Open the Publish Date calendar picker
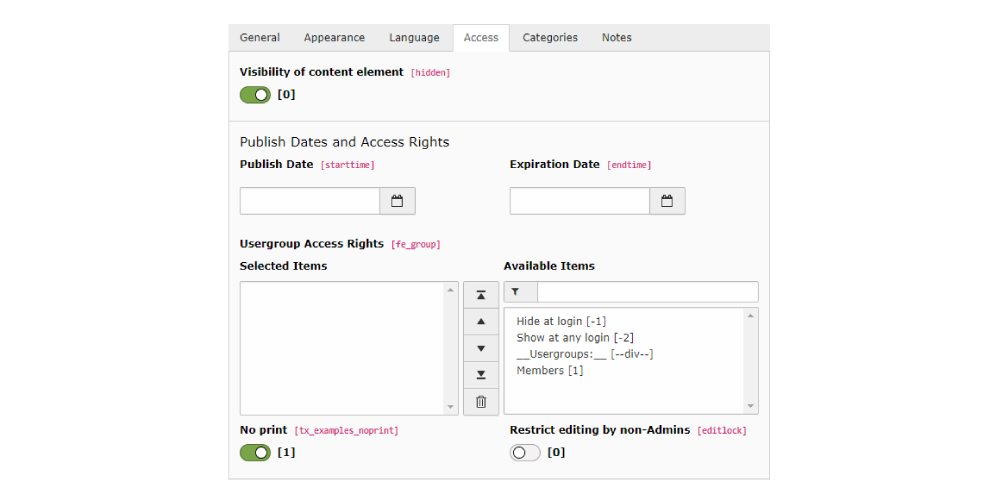 (397, 201)
